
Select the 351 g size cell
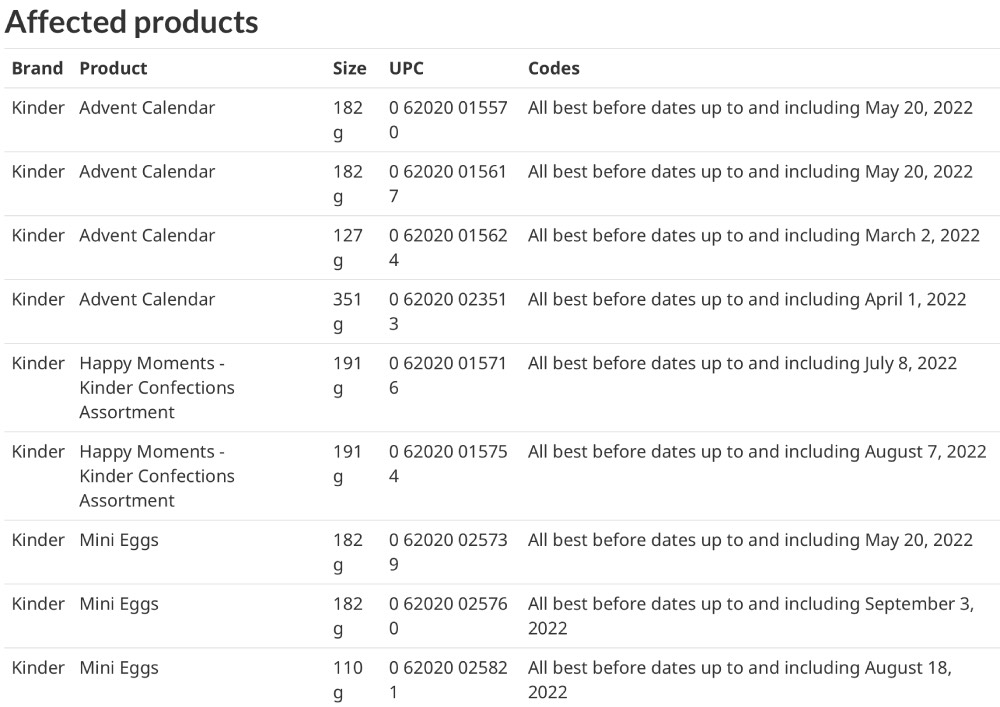348,311
